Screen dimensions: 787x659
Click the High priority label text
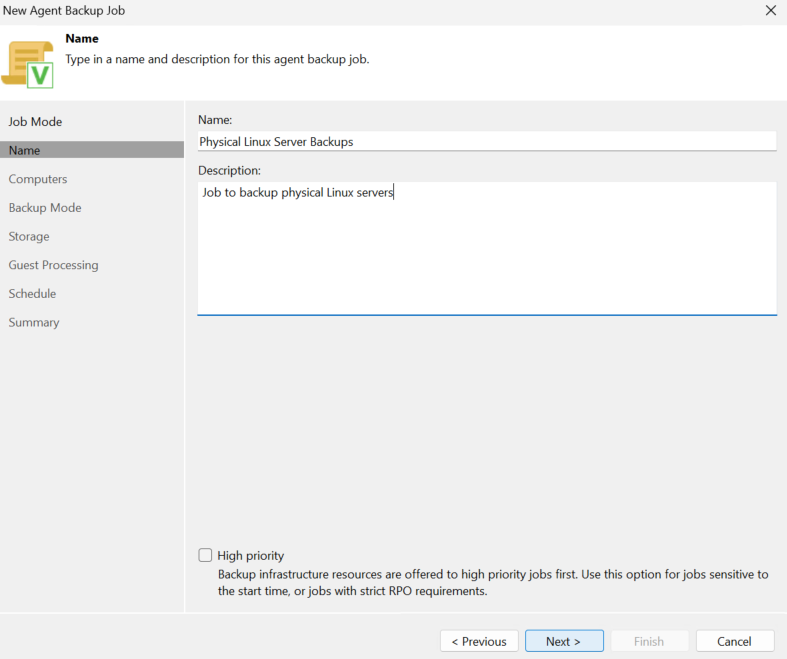(x=250, y=556)
